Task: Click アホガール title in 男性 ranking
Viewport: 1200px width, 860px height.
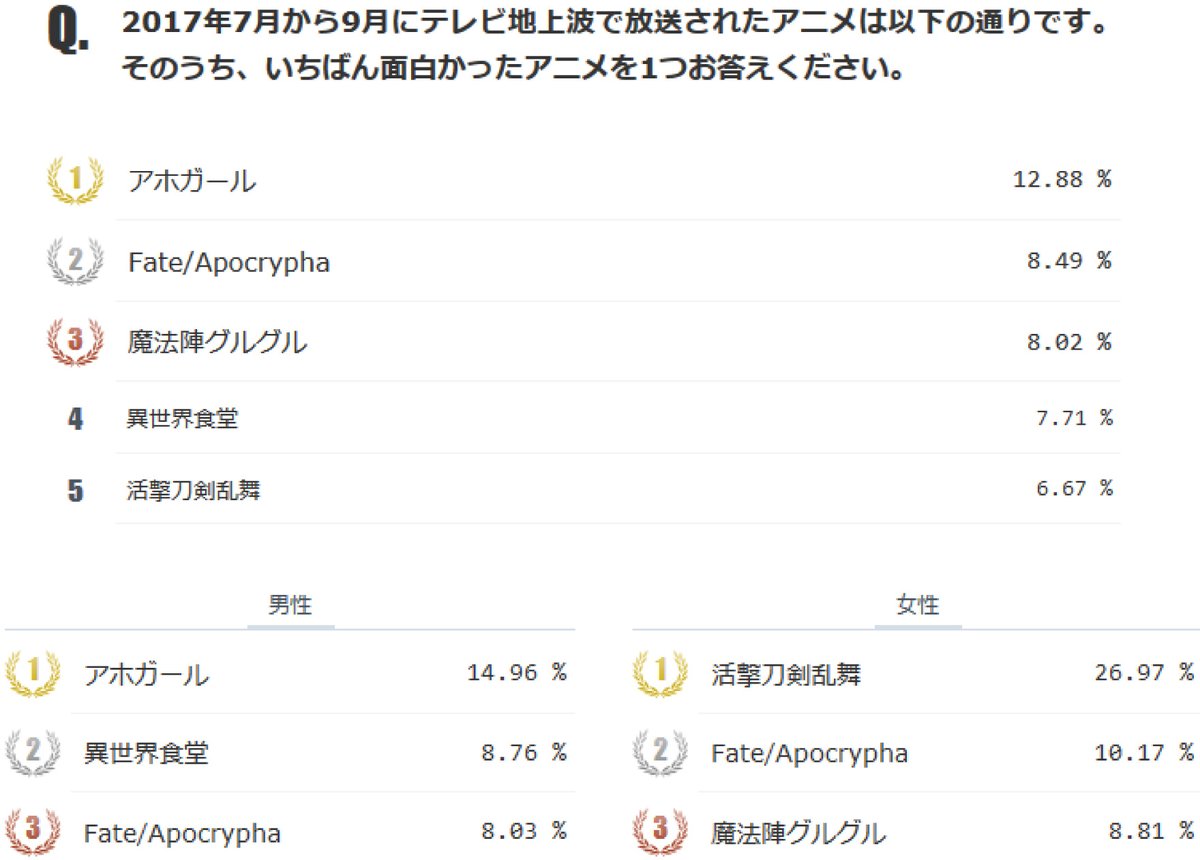Action: 146,675
